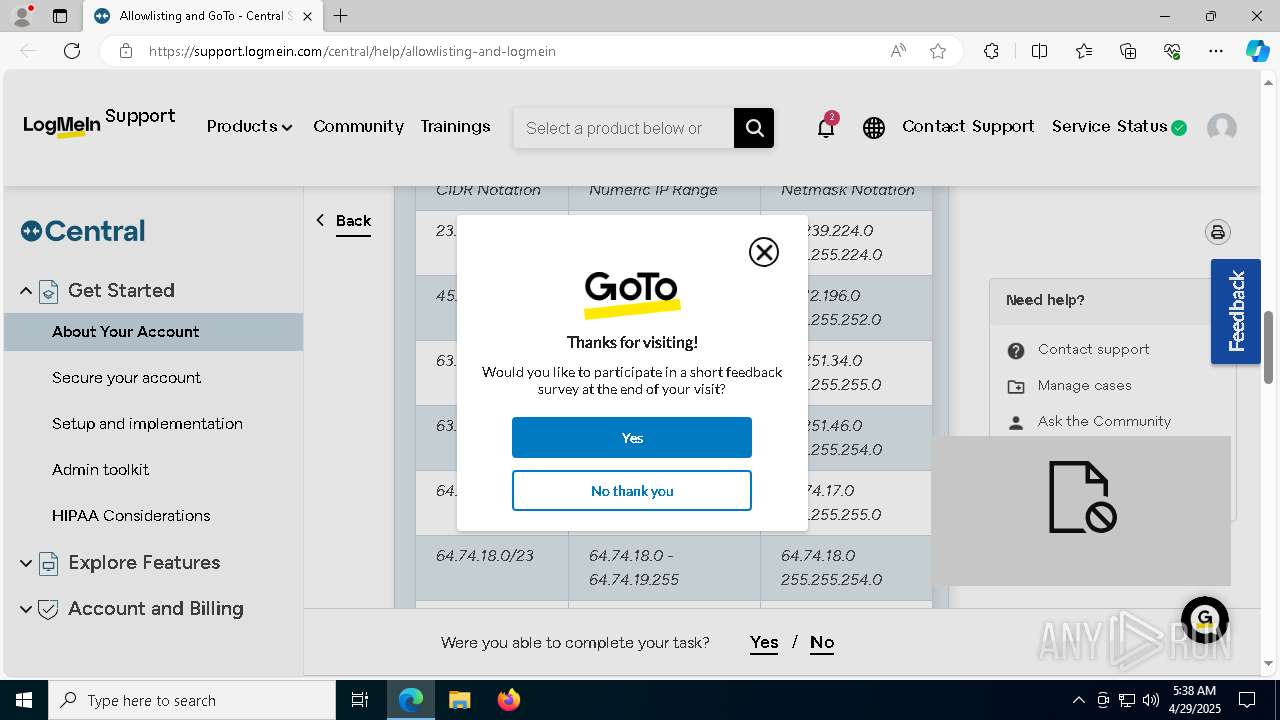Screen dimensions: 1280x720
Task: Select Setup and implementation item
Action: (147, 424)
